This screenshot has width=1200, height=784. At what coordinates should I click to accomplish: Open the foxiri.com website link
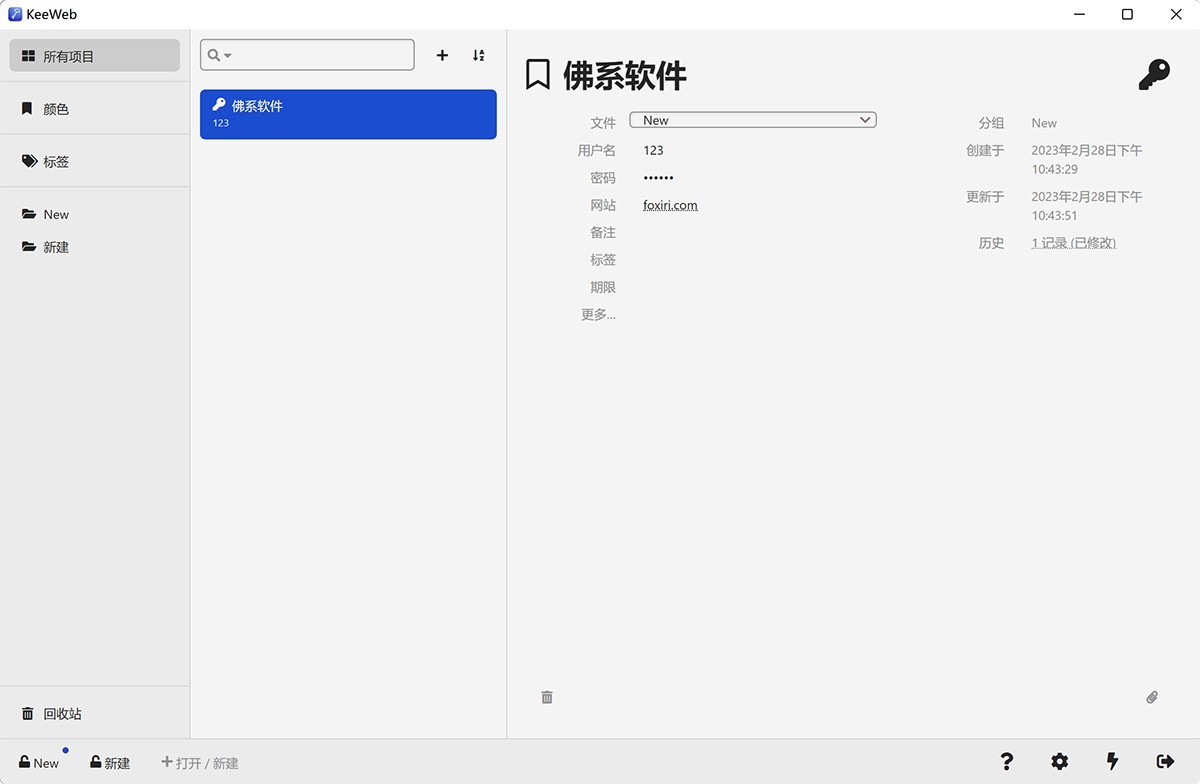click(x=670, y=205)
